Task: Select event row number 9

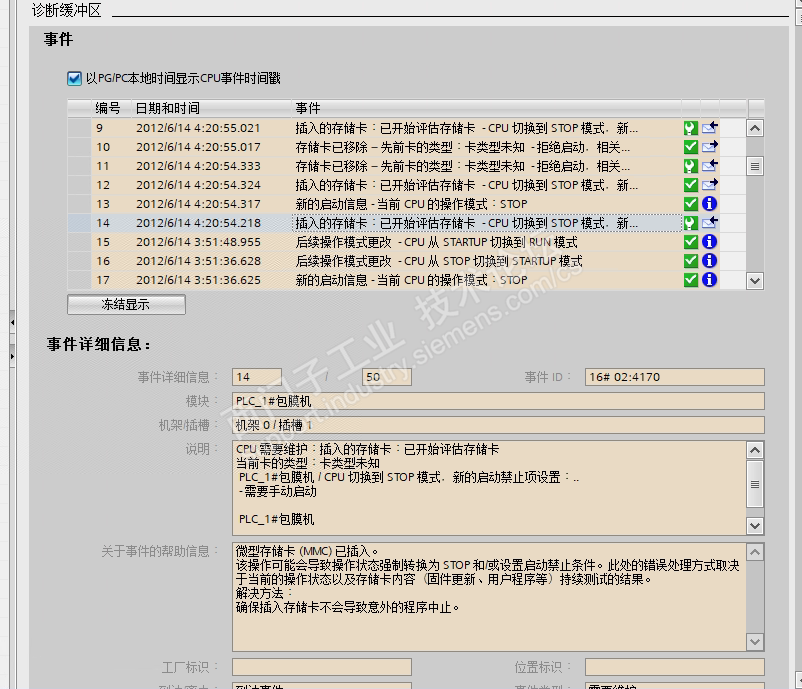Action: pos(393,128)
